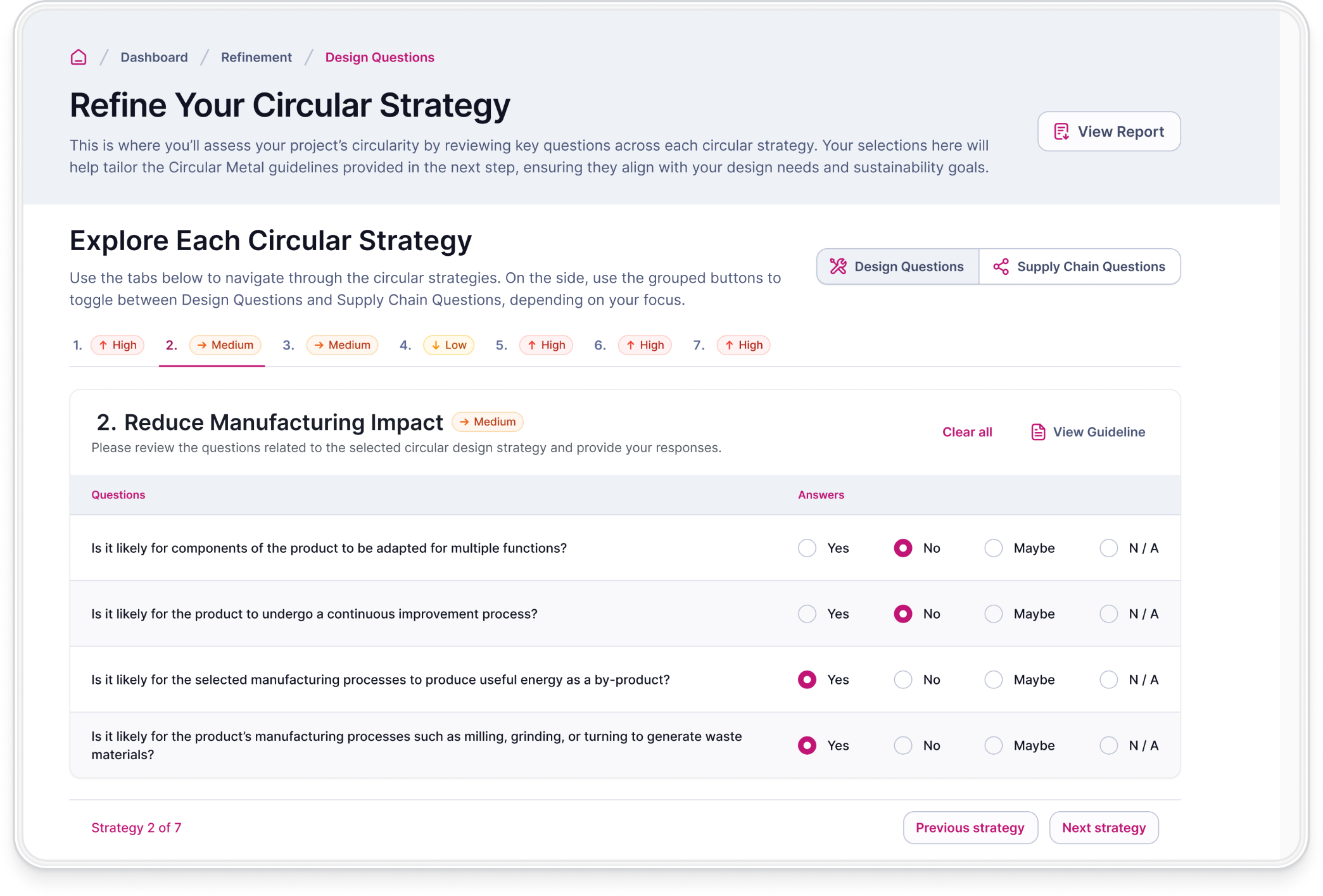Go back to Previous strategy
Viewport: 1323px width, 896px height.
[x=970, y=828]
